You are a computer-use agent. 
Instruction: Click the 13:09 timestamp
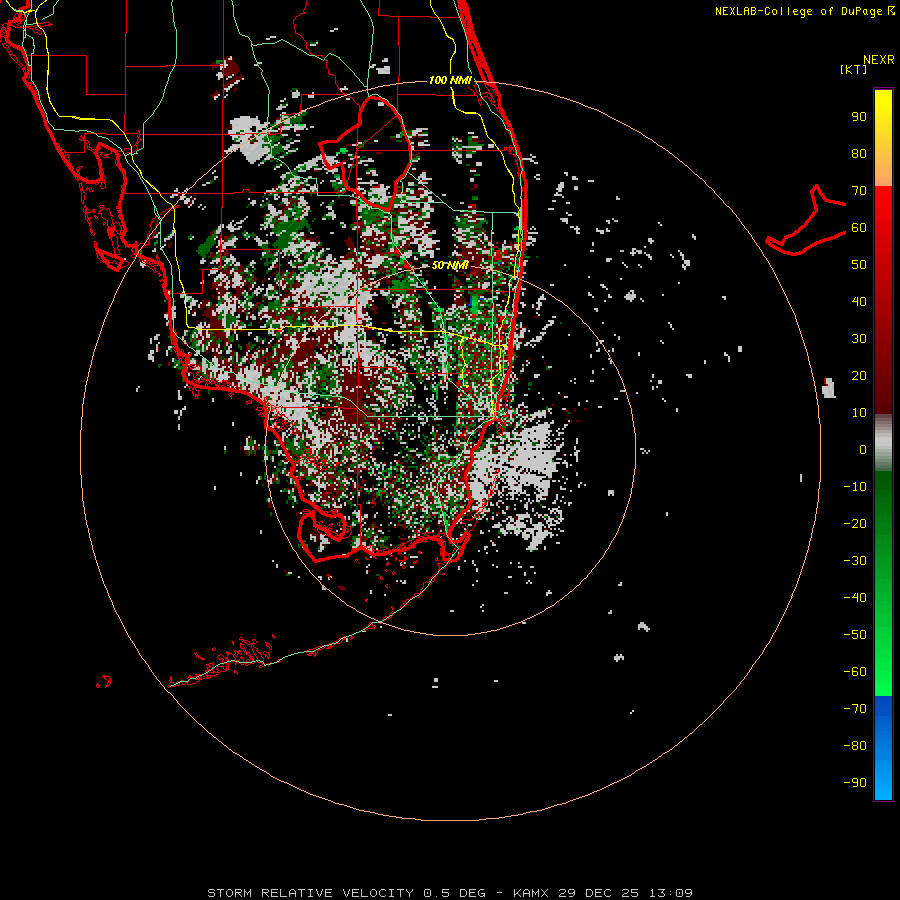point(671,893)
